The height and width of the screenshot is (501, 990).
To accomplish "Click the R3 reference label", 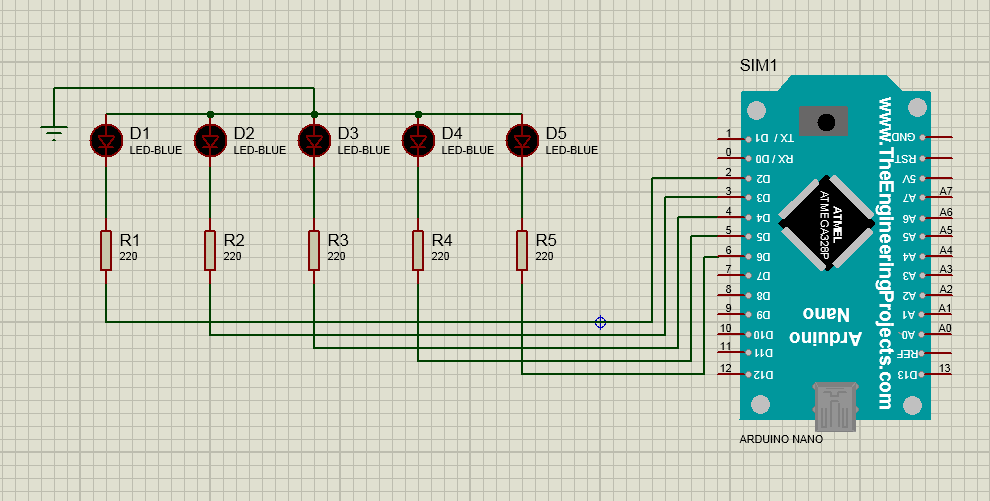I will 338,240.
